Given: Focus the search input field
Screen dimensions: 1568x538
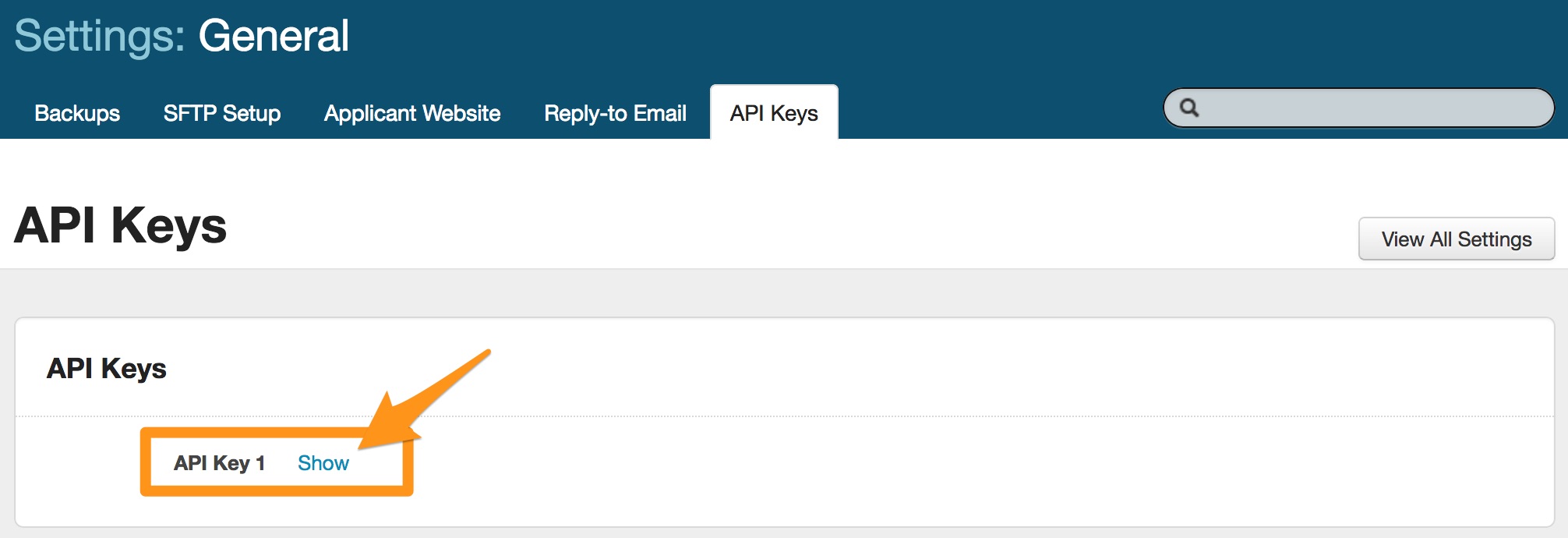Looking at the screenshot, I should click(x=1372, y=108).
